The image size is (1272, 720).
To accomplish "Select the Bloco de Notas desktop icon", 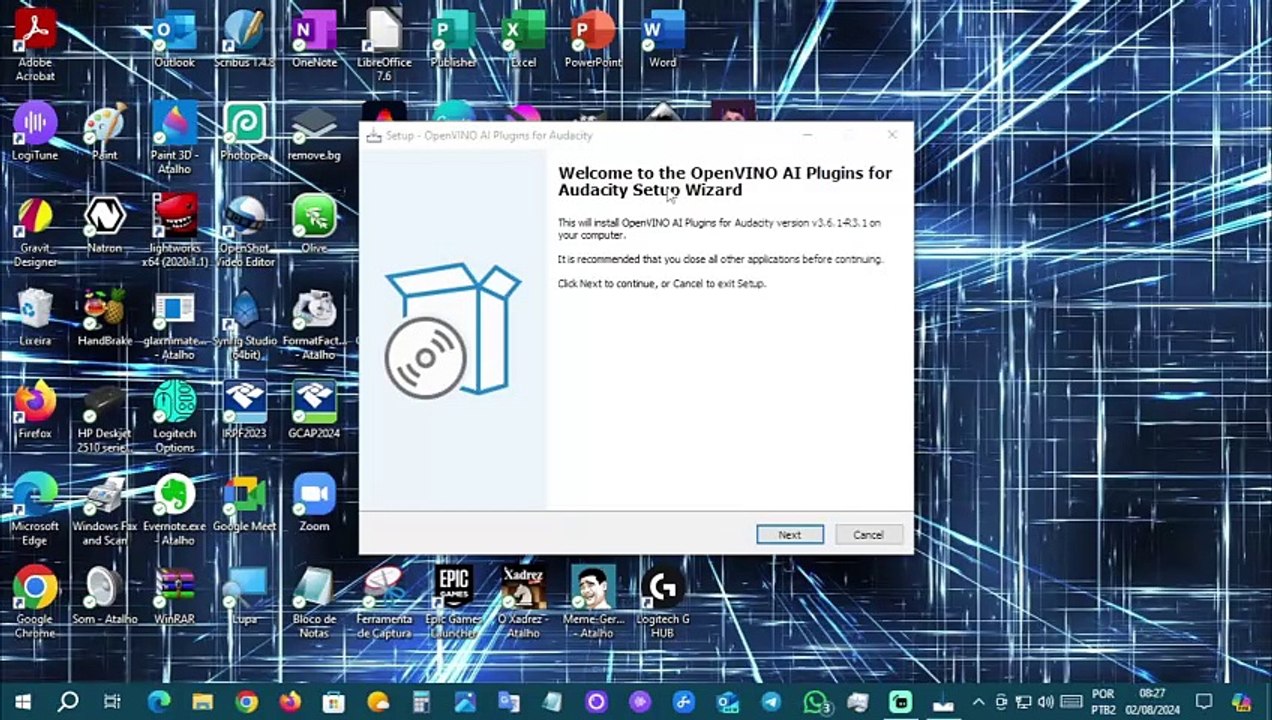I will 314,603.
